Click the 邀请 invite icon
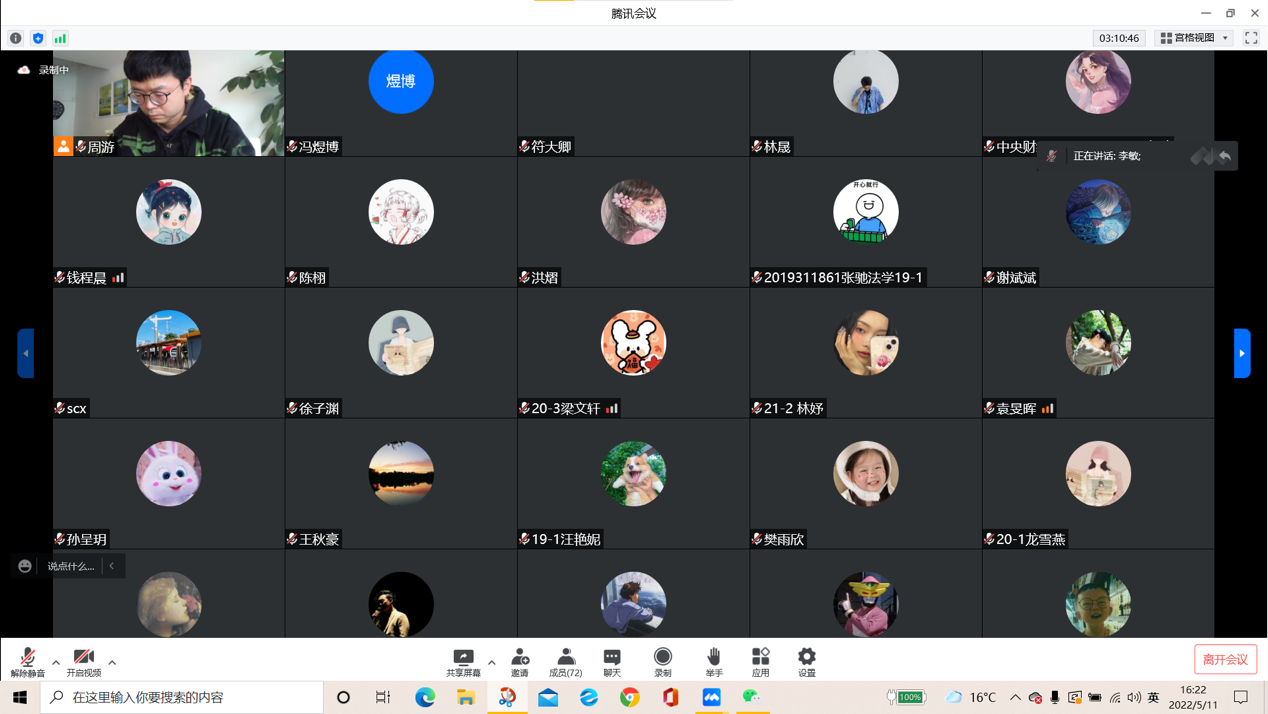This screenshot has width=1268, height=714. pos(520,661)
